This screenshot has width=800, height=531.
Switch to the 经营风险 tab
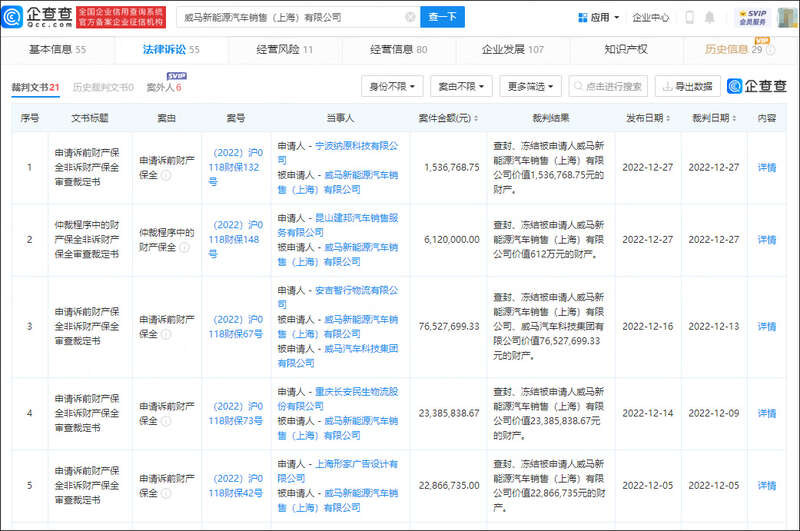[x=286, y=49]
